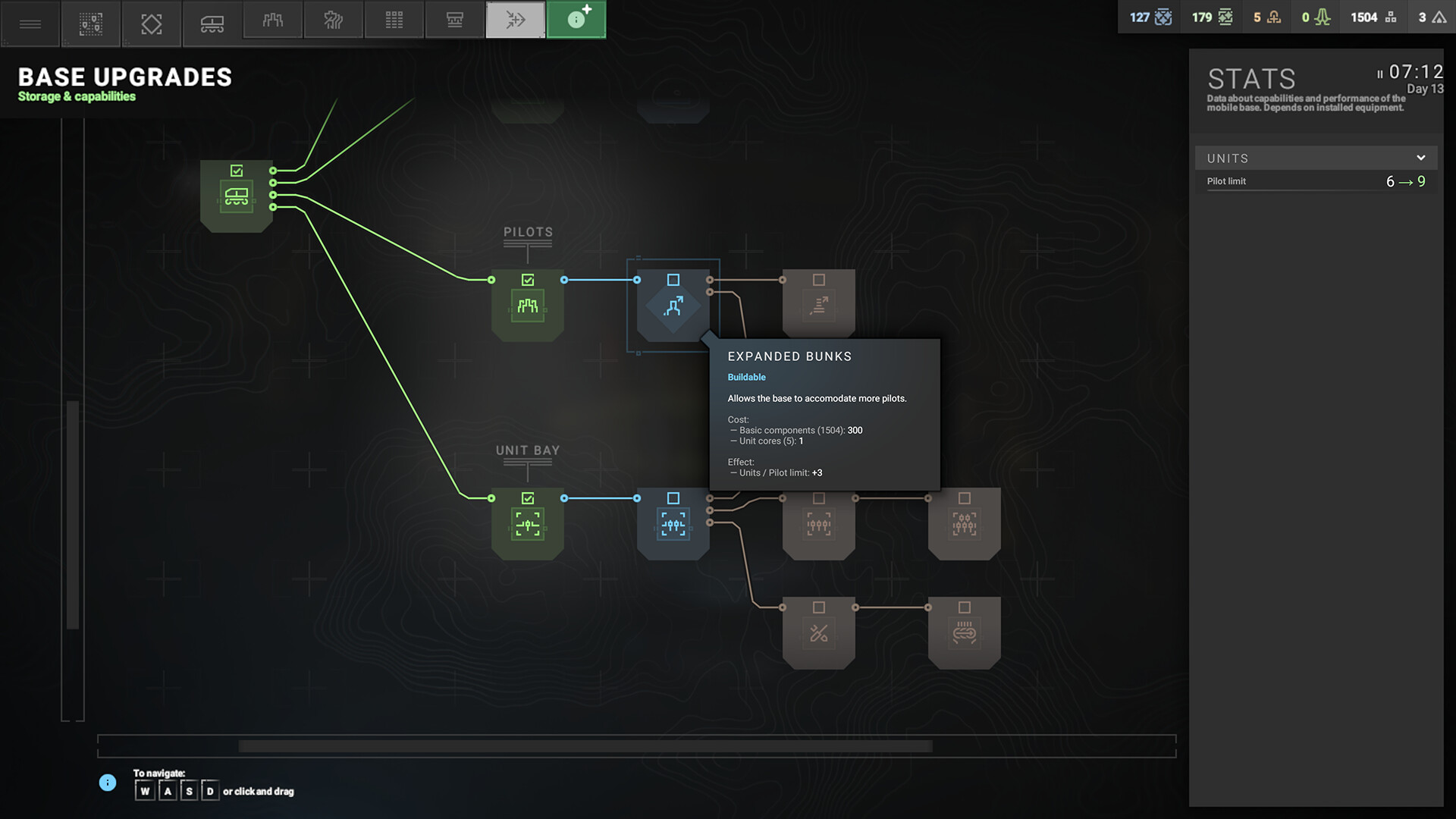
Task: Toggle the checkbox above the percent-slash node
Action: [x=819, y=607]
